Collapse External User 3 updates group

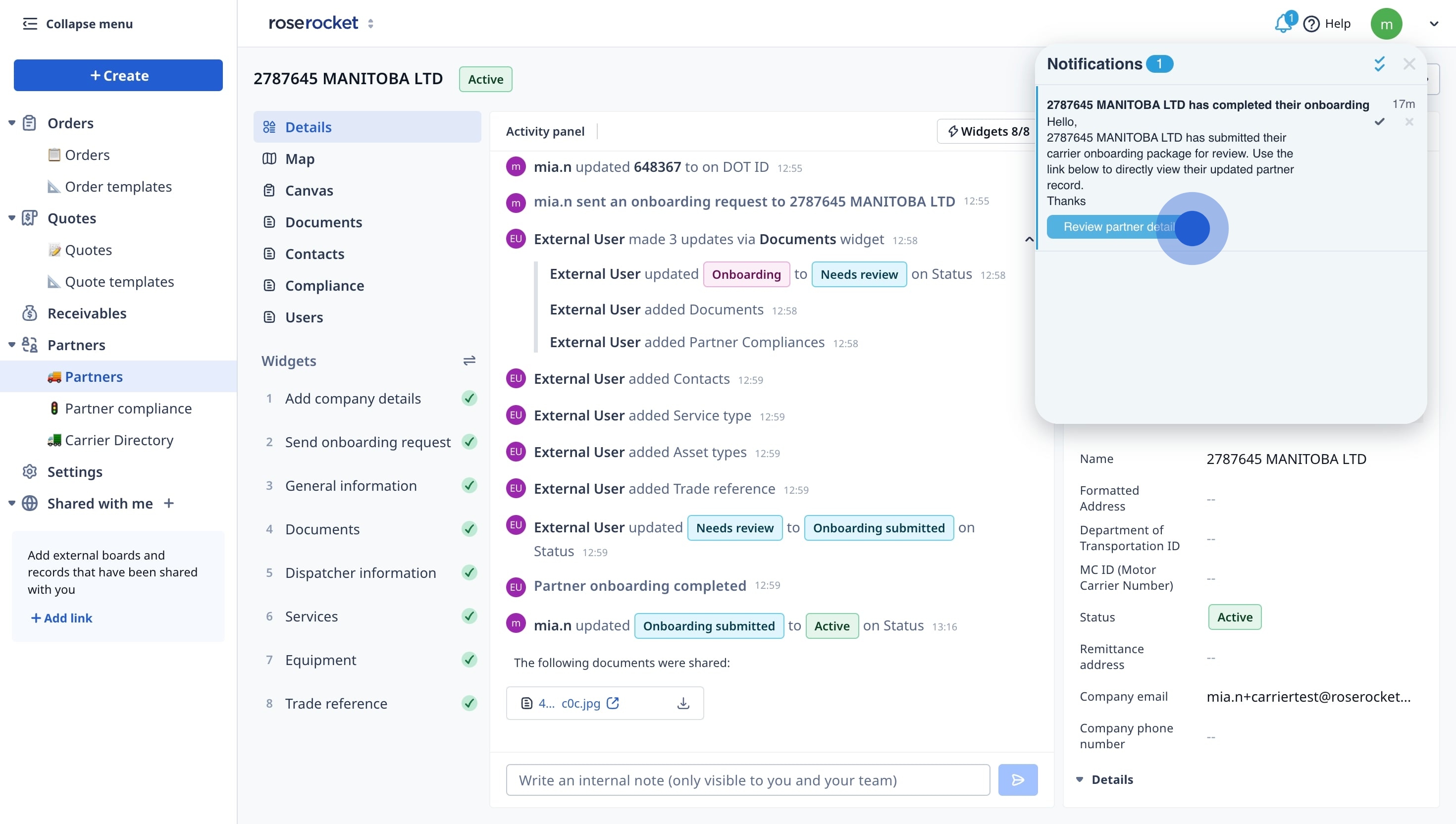(x=1029, y=239)
